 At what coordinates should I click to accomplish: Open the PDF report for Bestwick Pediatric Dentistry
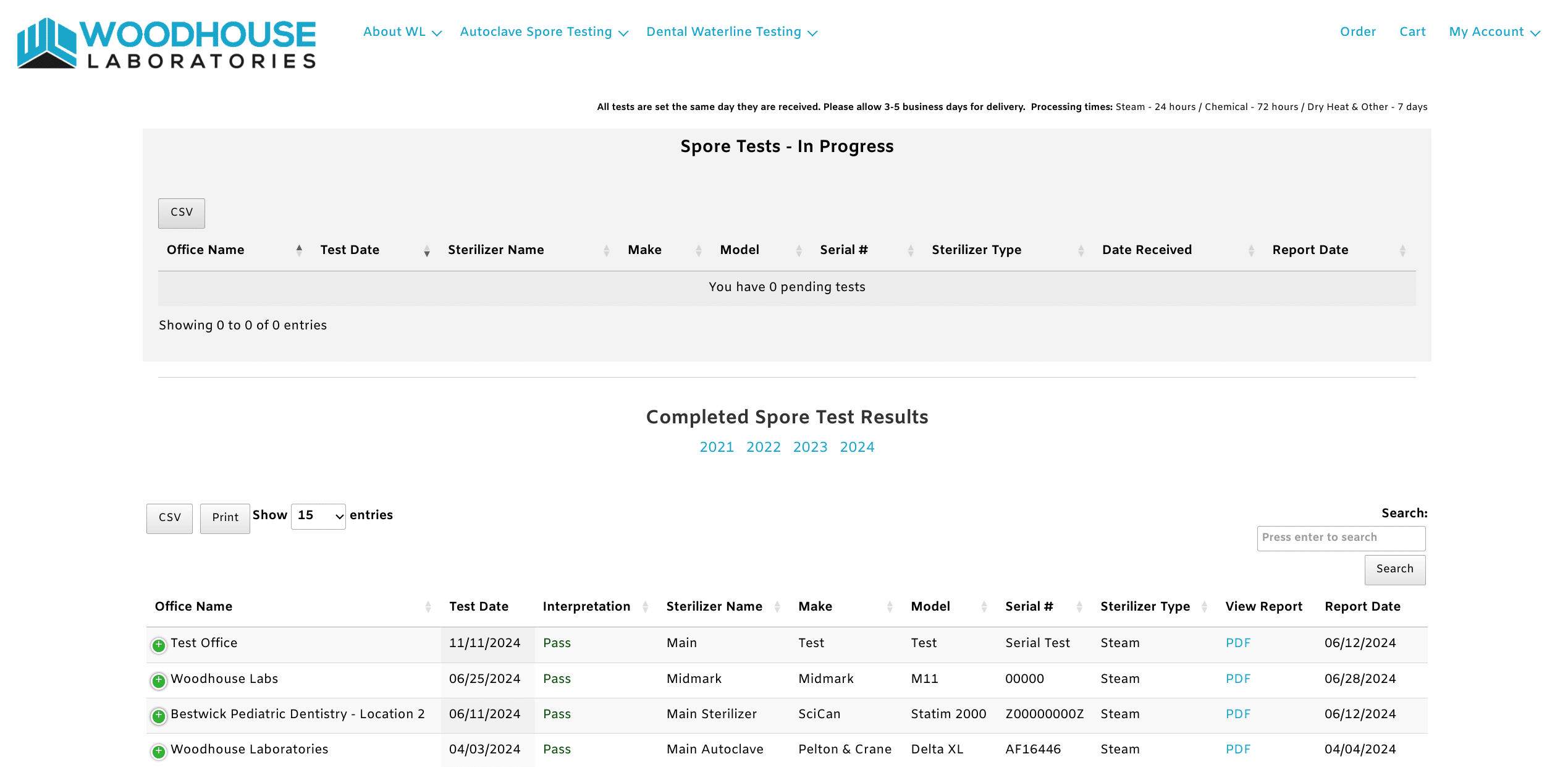coord(1238,714)
